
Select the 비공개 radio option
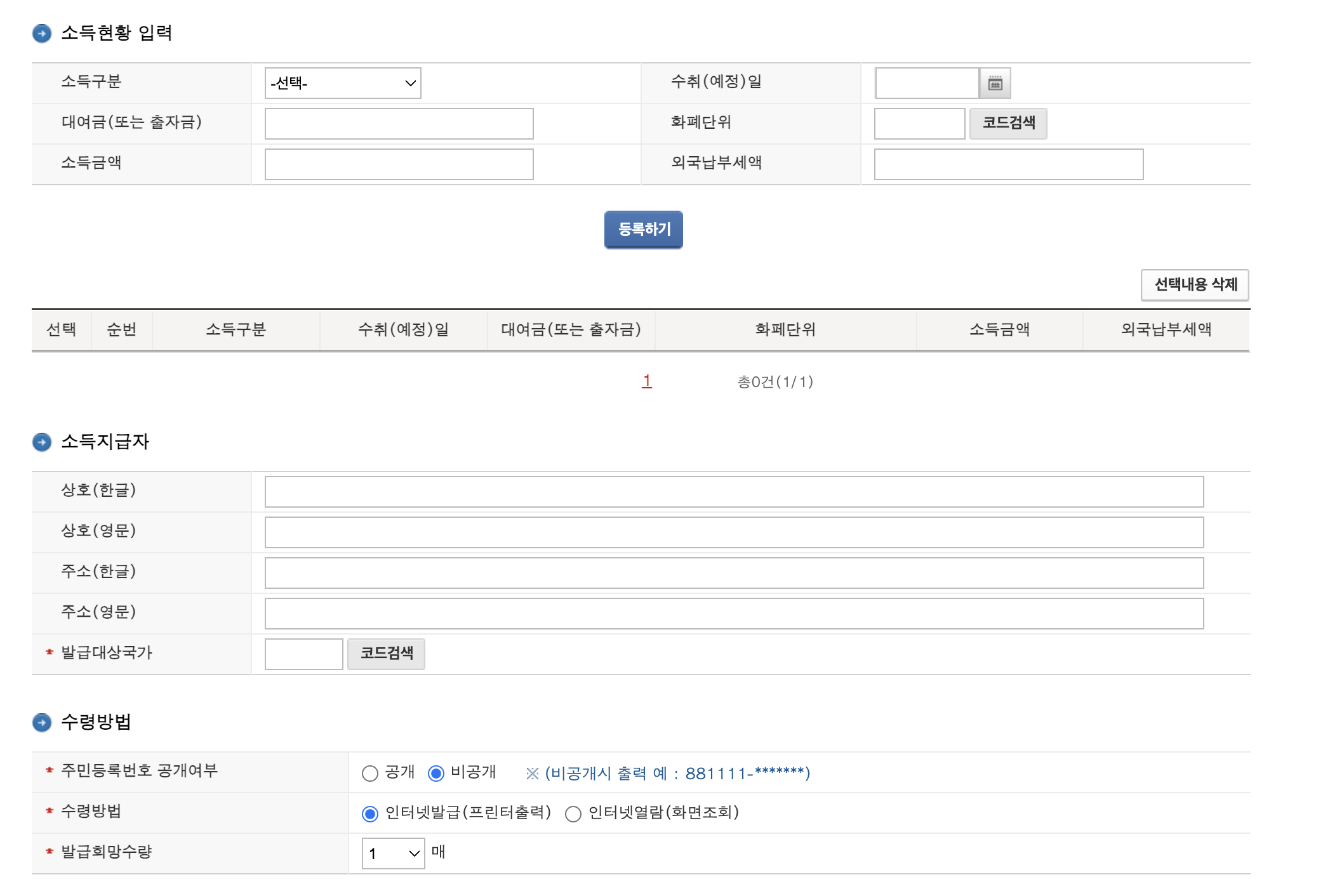coord(436,773)
